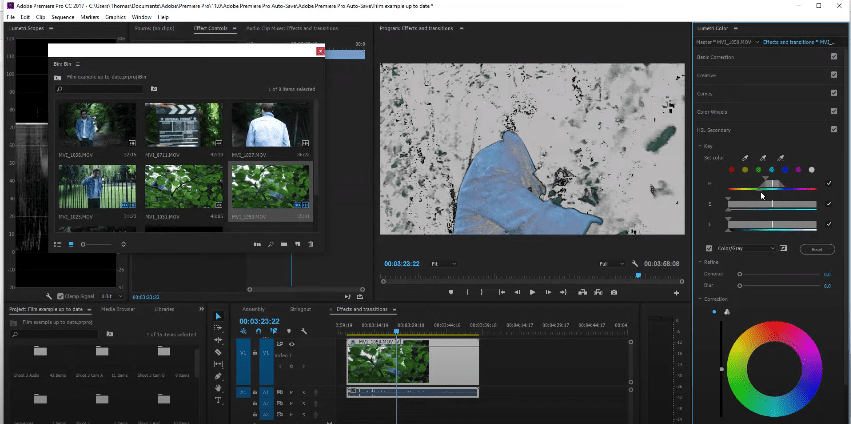Open the Program monitor button editor (plus)
Image resolution: width=851 pixels, height=424 pixels.
pos(677,293)
